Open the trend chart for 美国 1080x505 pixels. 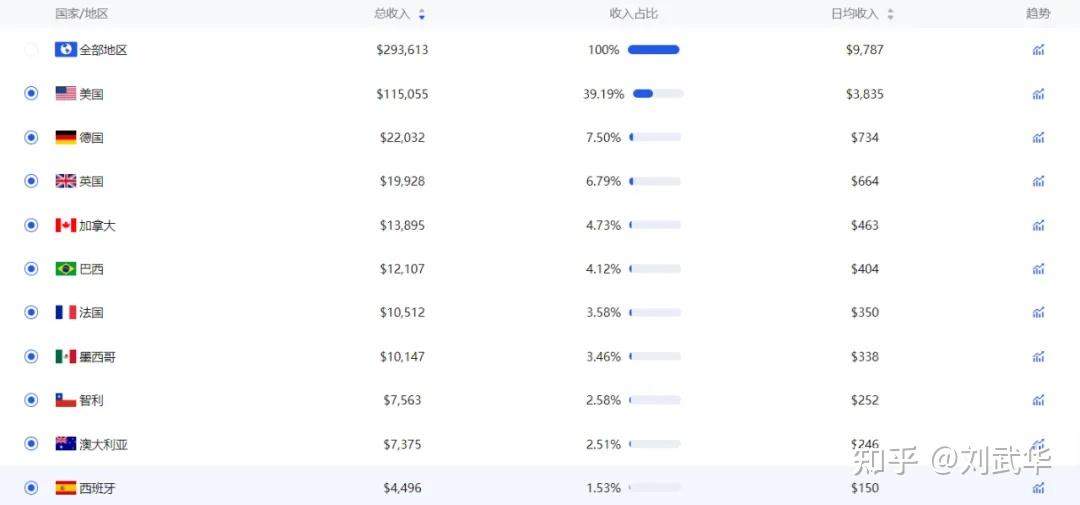pos(1038,94)
